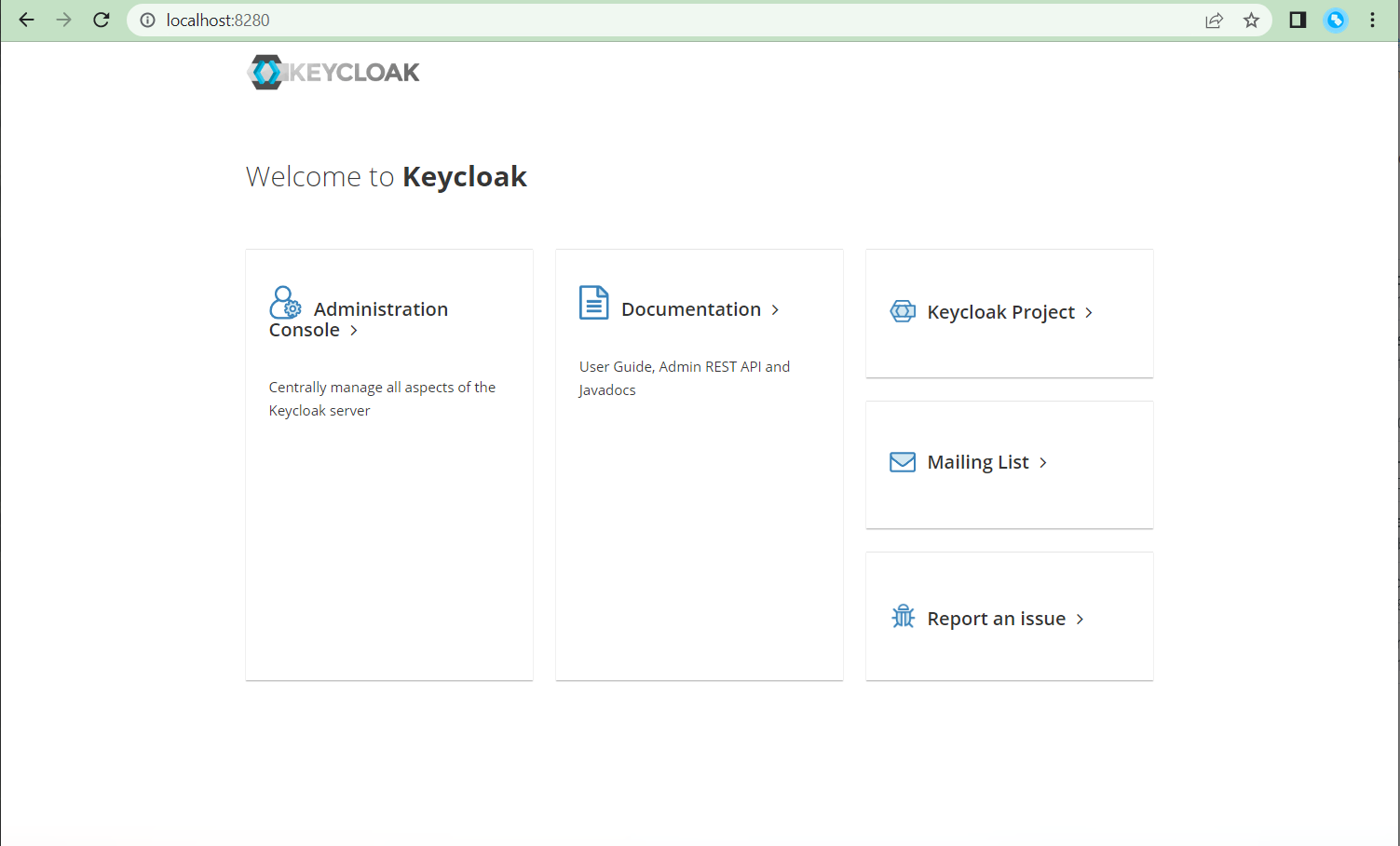The width and height of the screenshot is (1400, 846).
Task: Click the chevron next to Report an issue
Action: click(x=1080, y=619)
